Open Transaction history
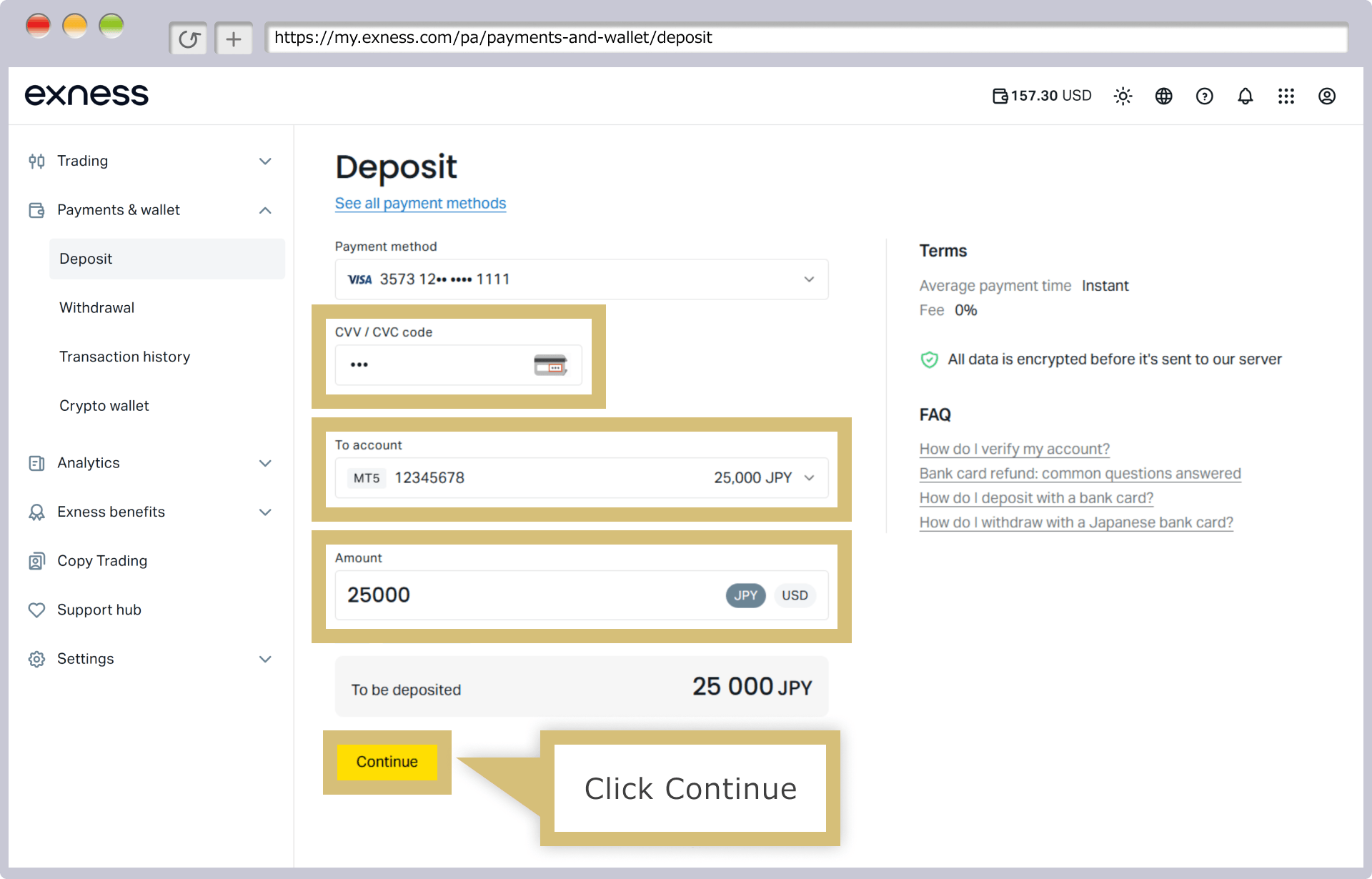1372x879 pixels. [x=124, y=357]
